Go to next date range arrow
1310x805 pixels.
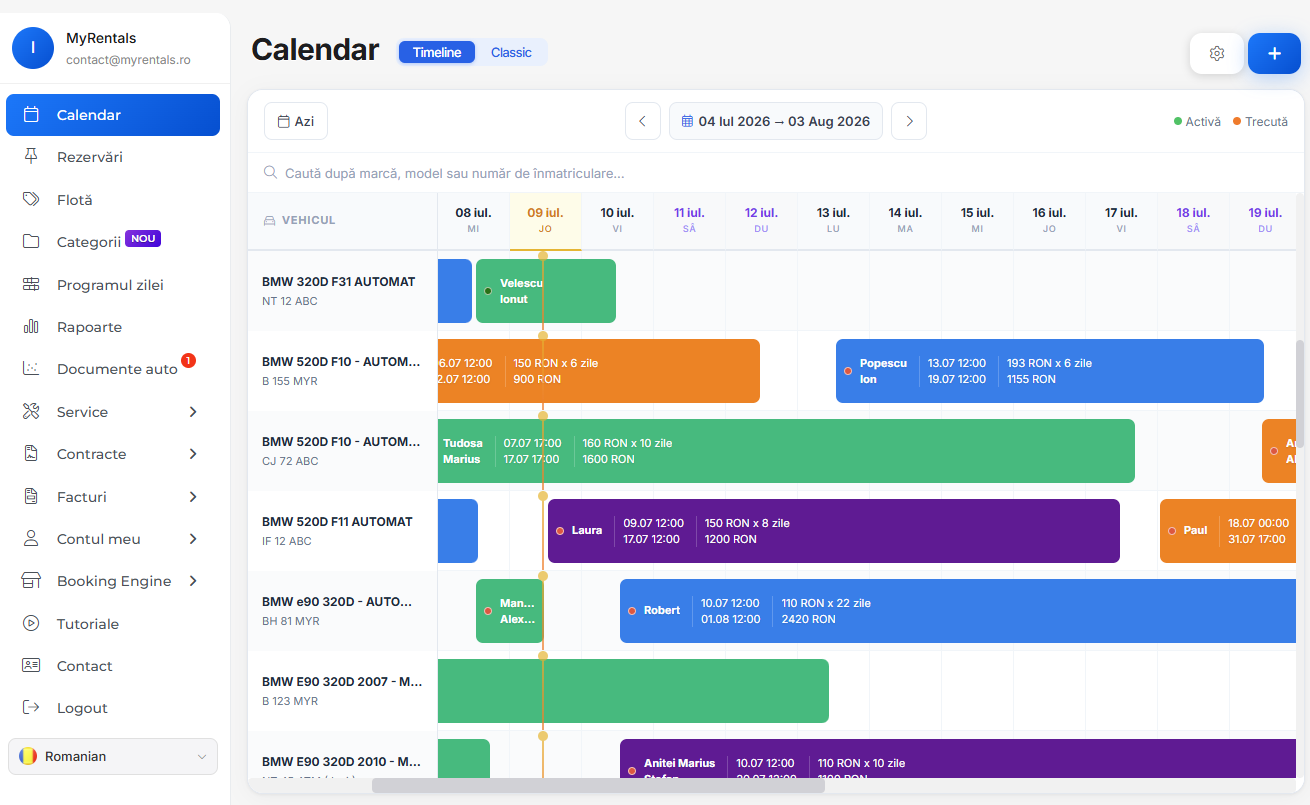point(909,121)
